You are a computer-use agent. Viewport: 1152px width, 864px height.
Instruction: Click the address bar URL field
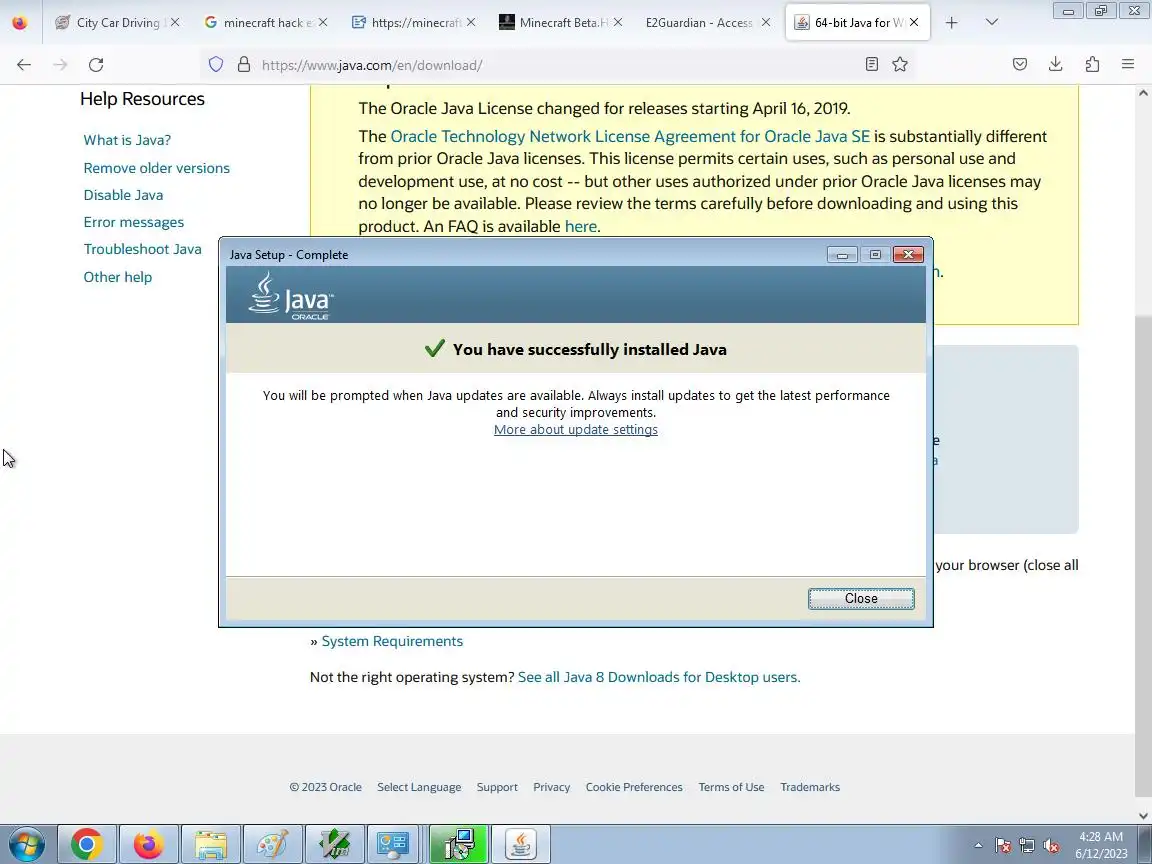(558, 65)
